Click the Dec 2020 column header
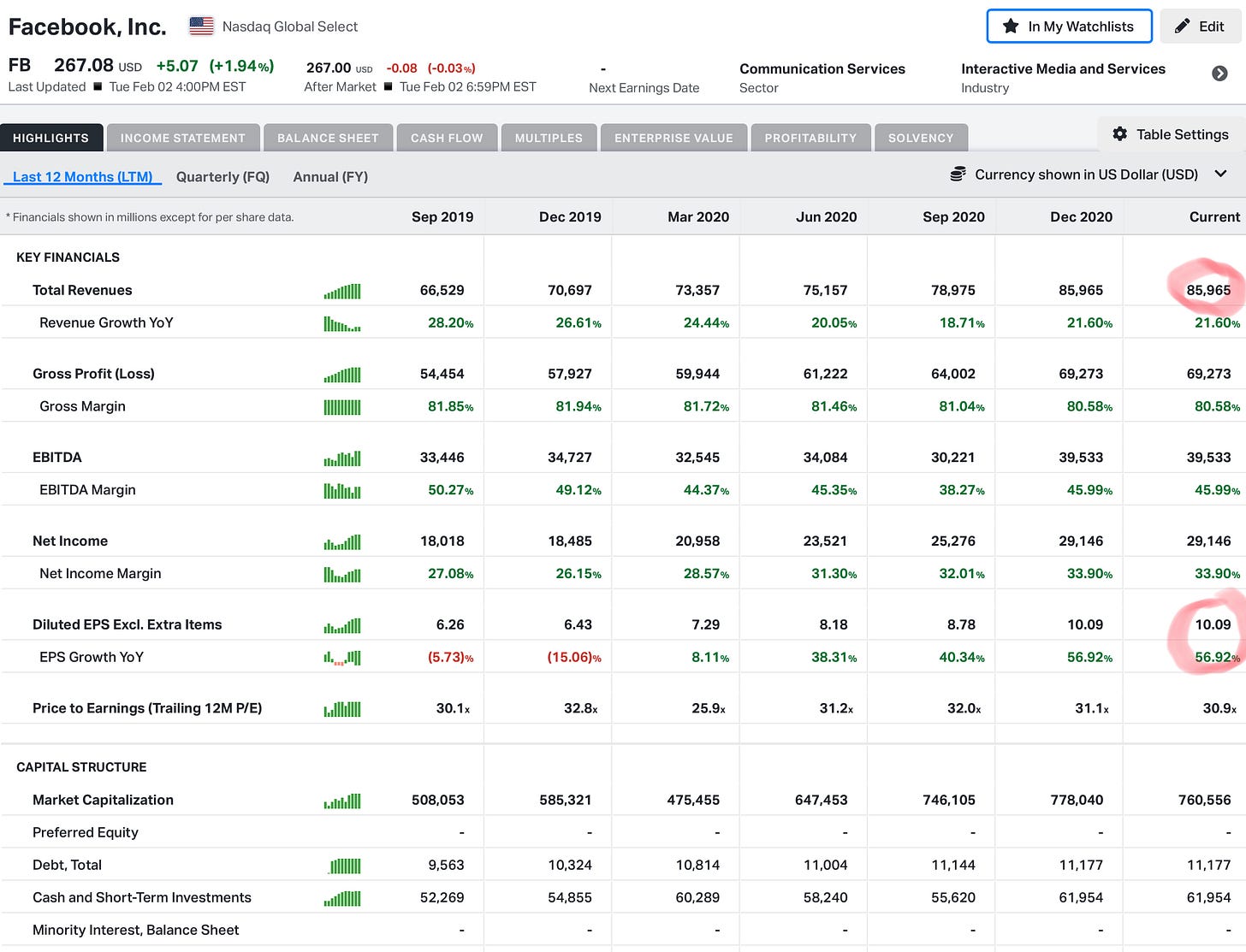The height and width of the screenshot is (952, 1246). [x=1082, y=217]
